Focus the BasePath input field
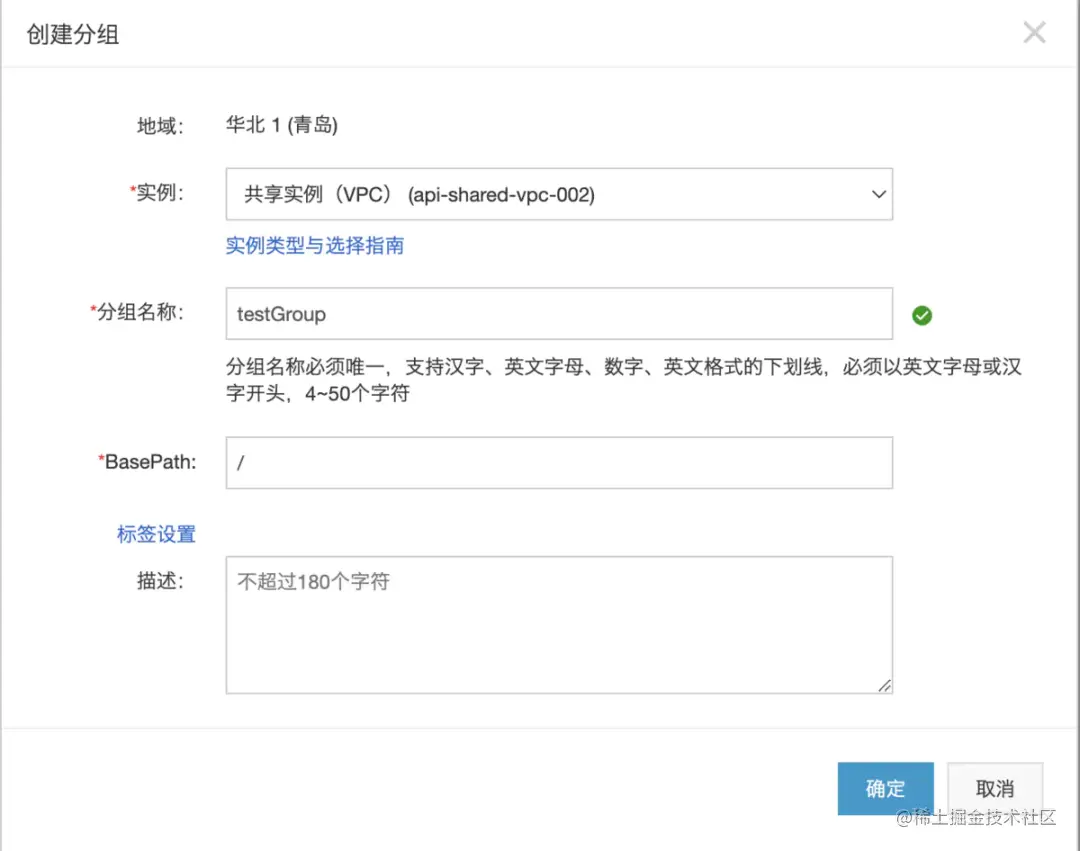1080x851 pixels. coord(559,463)
